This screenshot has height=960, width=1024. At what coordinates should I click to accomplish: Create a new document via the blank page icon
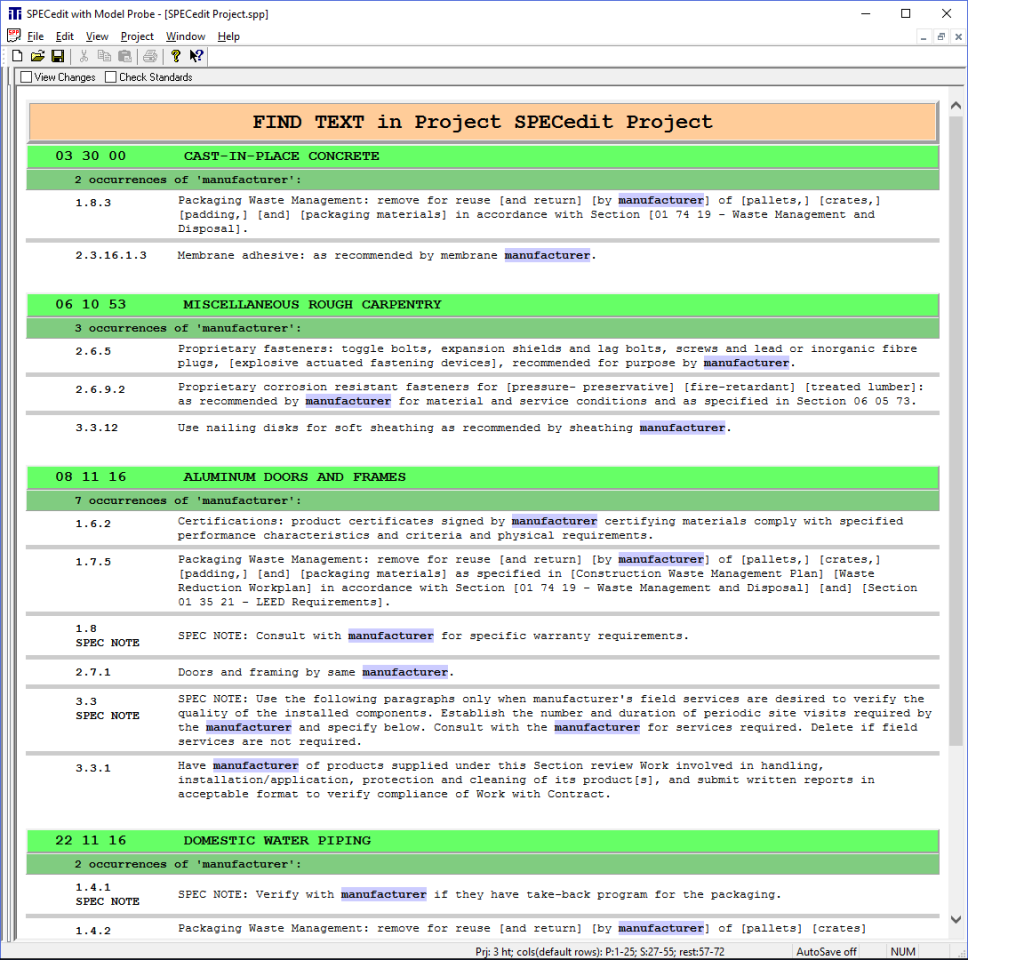click(18, 56)
